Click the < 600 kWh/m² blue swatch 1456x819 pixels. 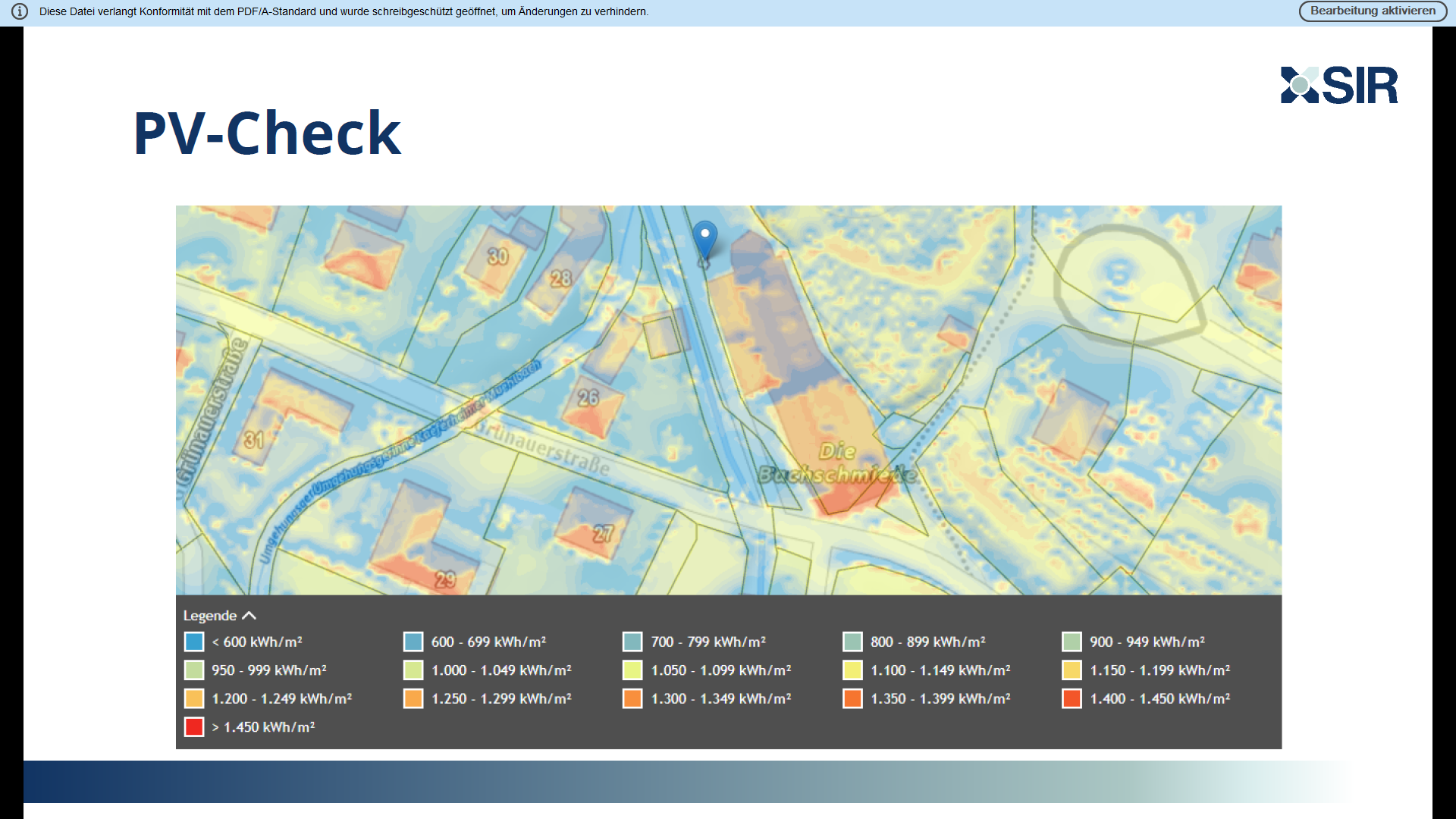tap(194, 642)
